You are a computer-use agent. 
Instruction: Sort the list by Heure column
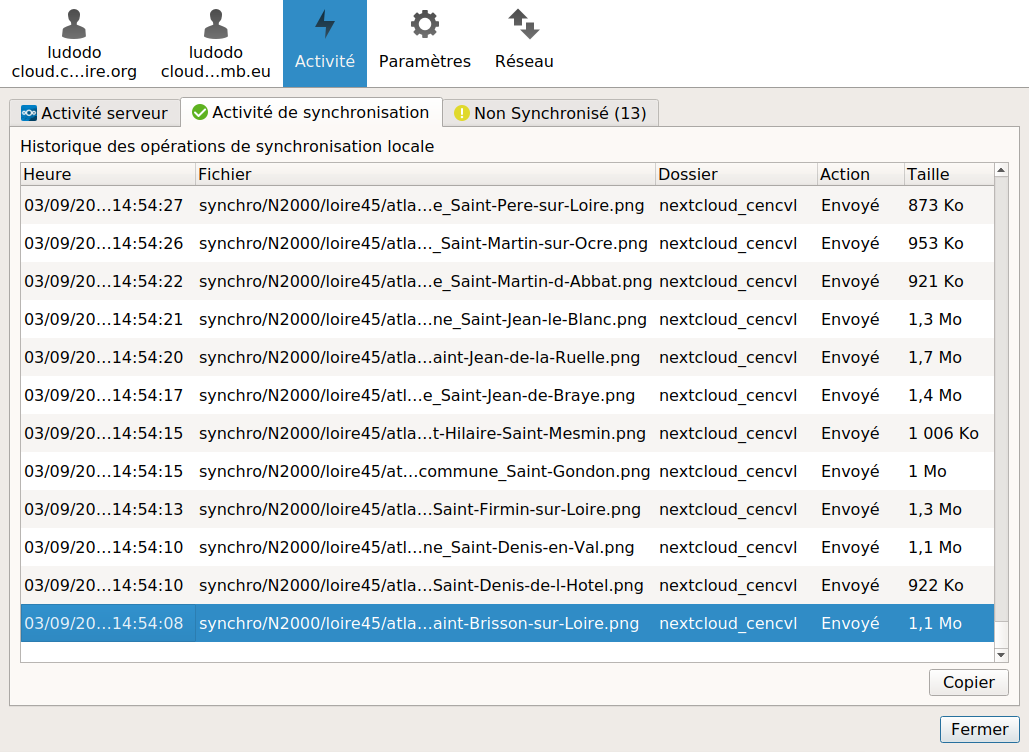[x=107, y=174]
